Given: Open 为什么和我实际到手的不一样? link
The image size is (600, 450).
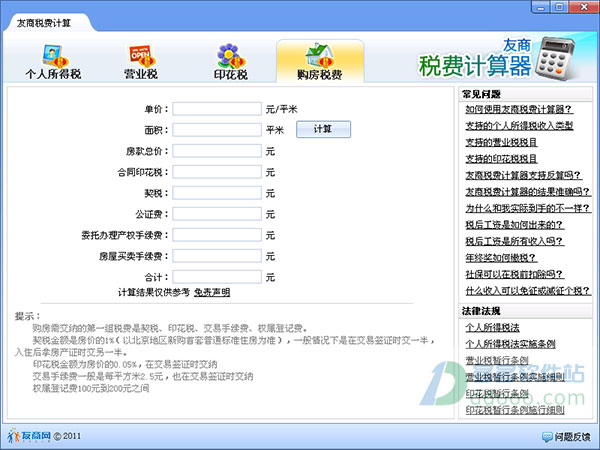Looking at the screenshot, I should 528,208.
